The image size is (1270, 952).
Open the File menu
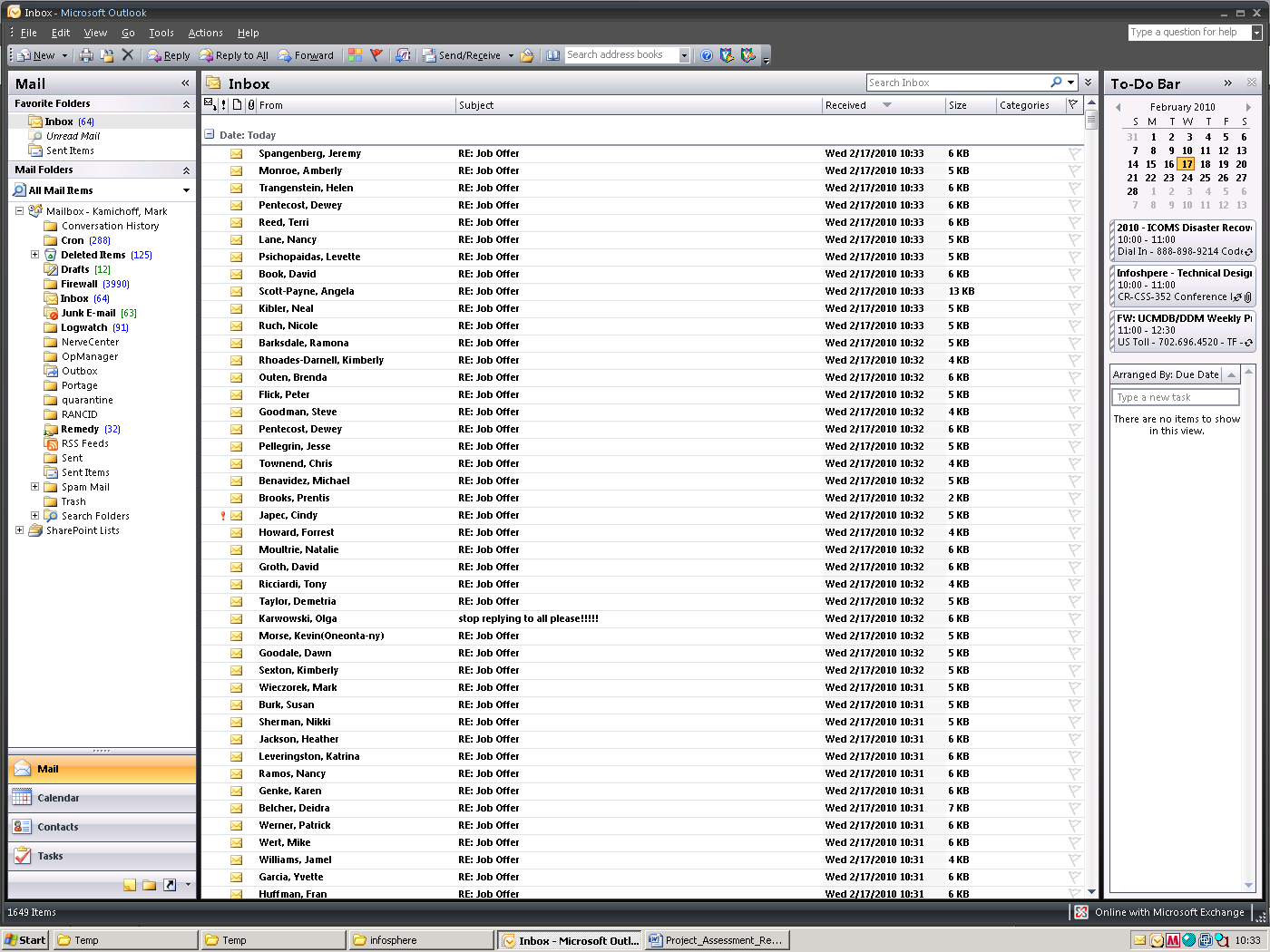tap(29, 33)
